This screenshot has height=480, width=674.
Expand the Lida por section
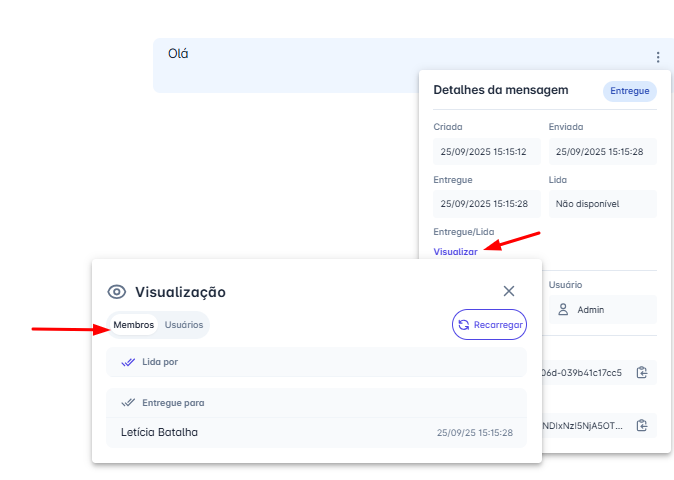(x=316, y=362)
